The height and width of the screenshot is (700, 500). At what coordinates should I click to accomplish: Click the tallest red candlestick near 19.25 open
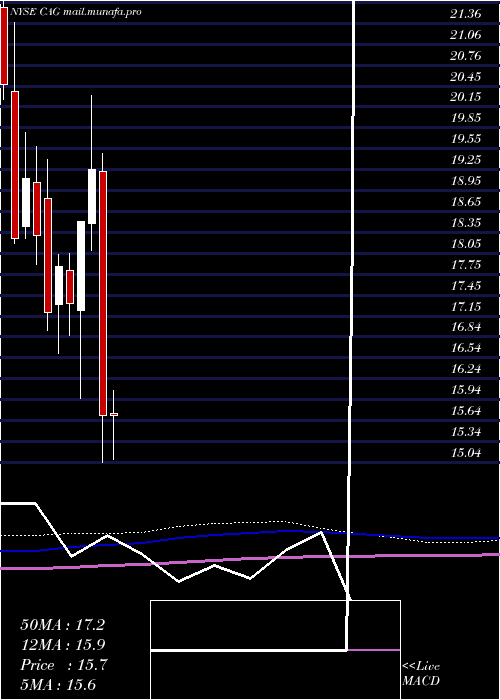coord(103,293)
